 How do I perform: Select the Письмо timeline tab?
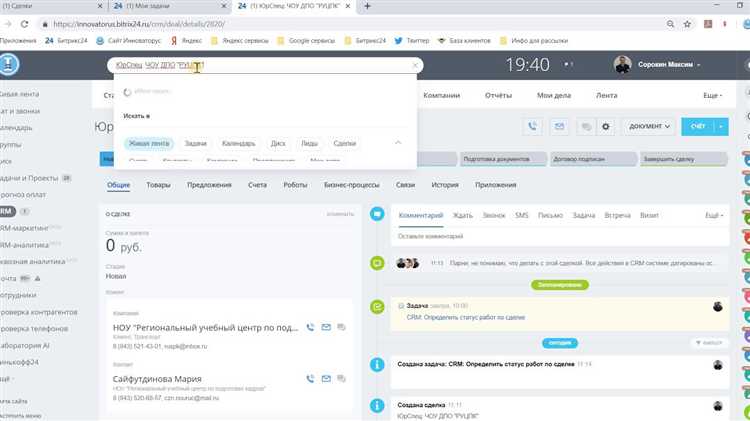pyautogui.click(x=550, y=216)
